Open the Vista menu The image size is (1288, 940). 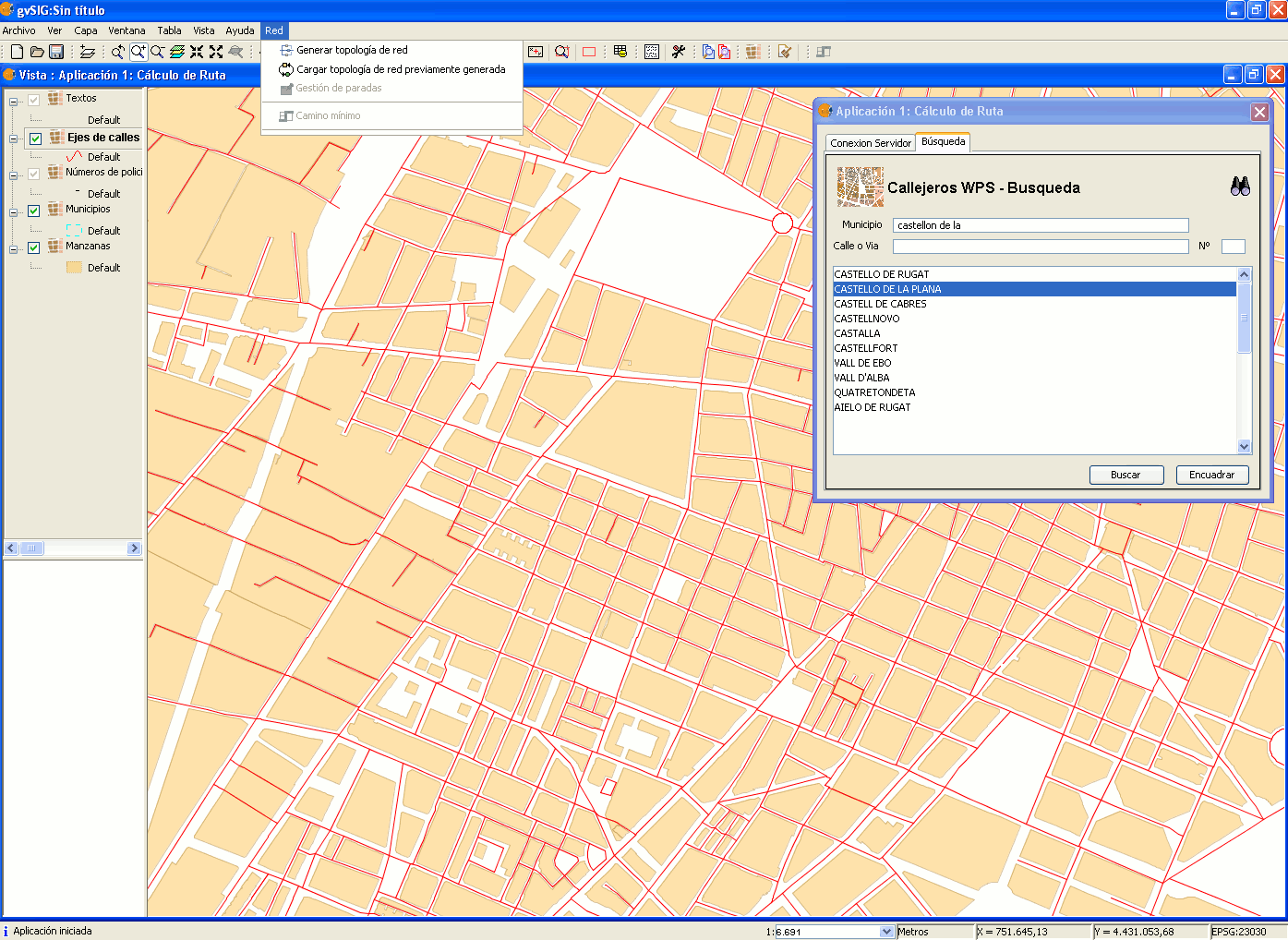[x=204, y=30]
